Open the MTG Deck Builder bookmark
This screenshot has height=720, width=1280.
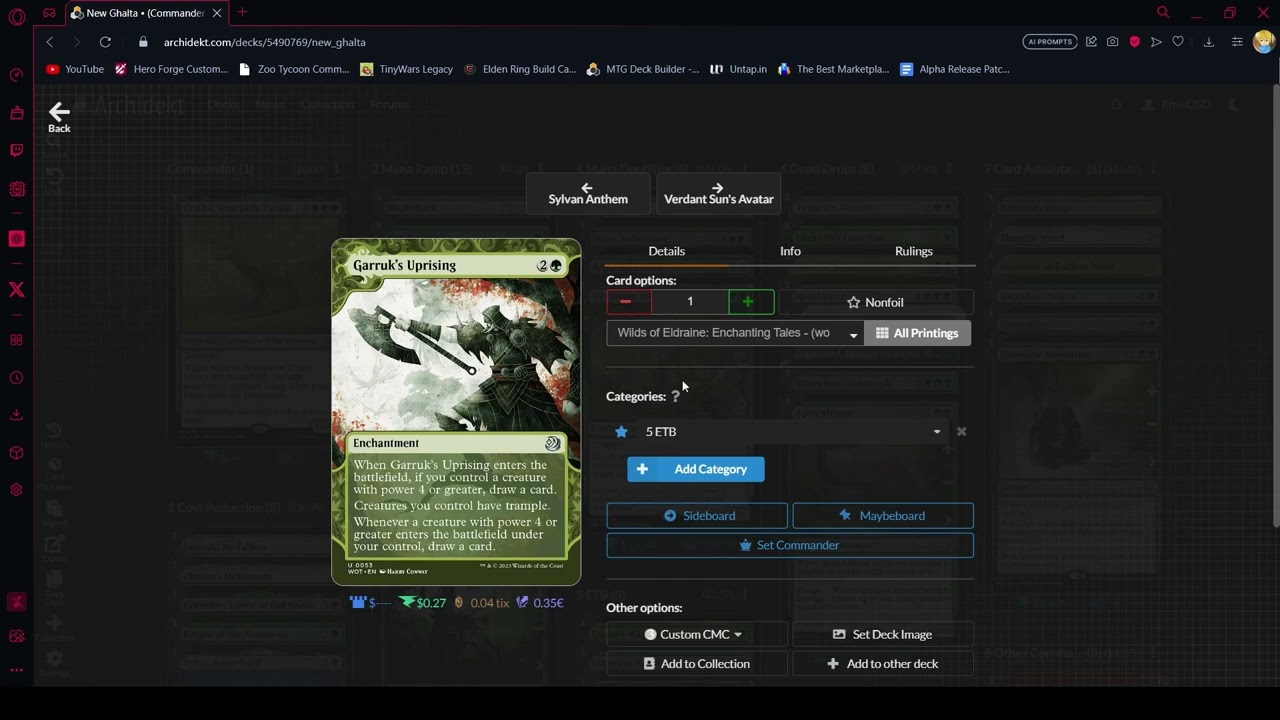643,69
